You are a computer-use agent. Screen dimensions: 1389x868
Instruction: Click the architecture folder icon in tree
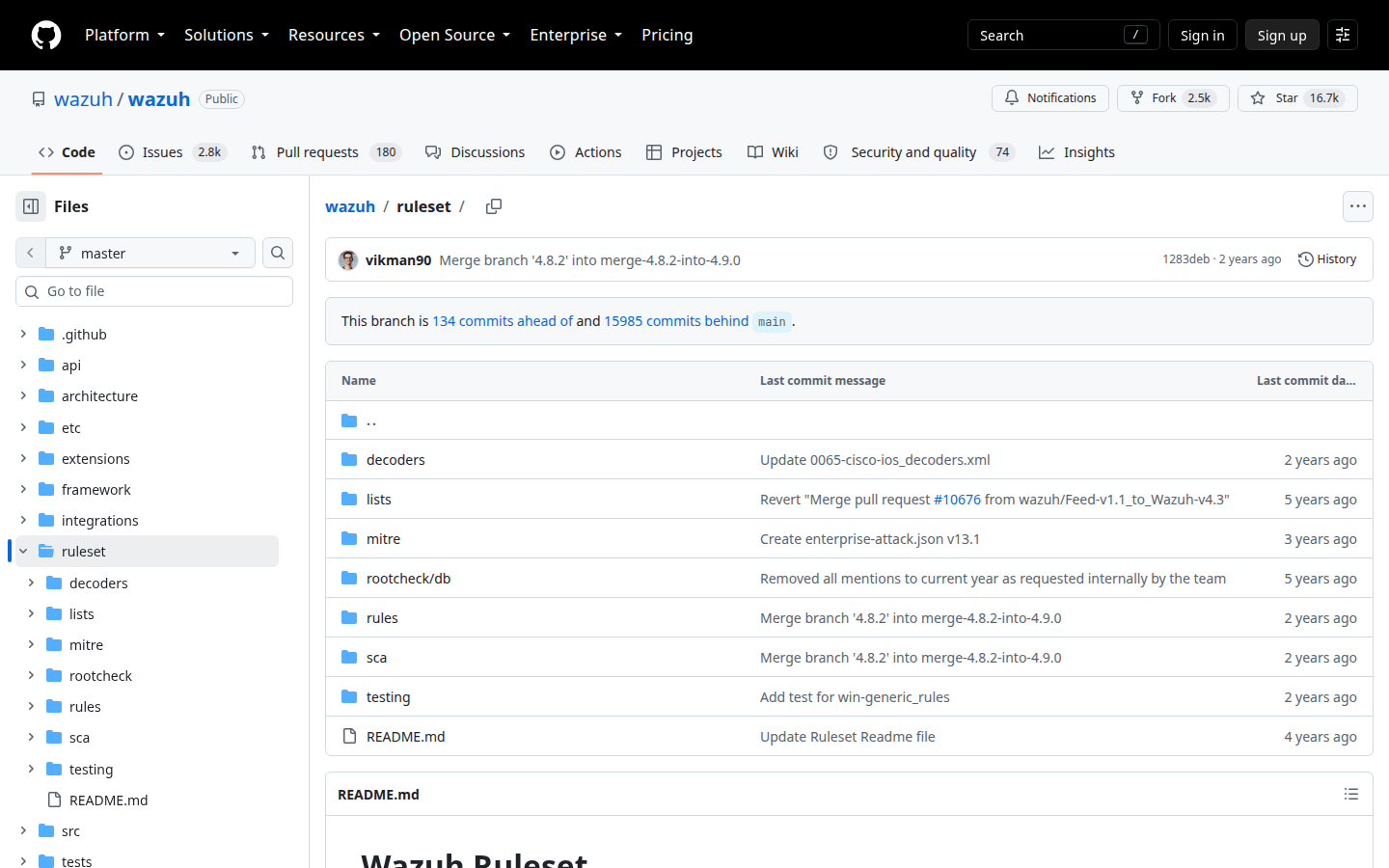[x=46, y=396]
